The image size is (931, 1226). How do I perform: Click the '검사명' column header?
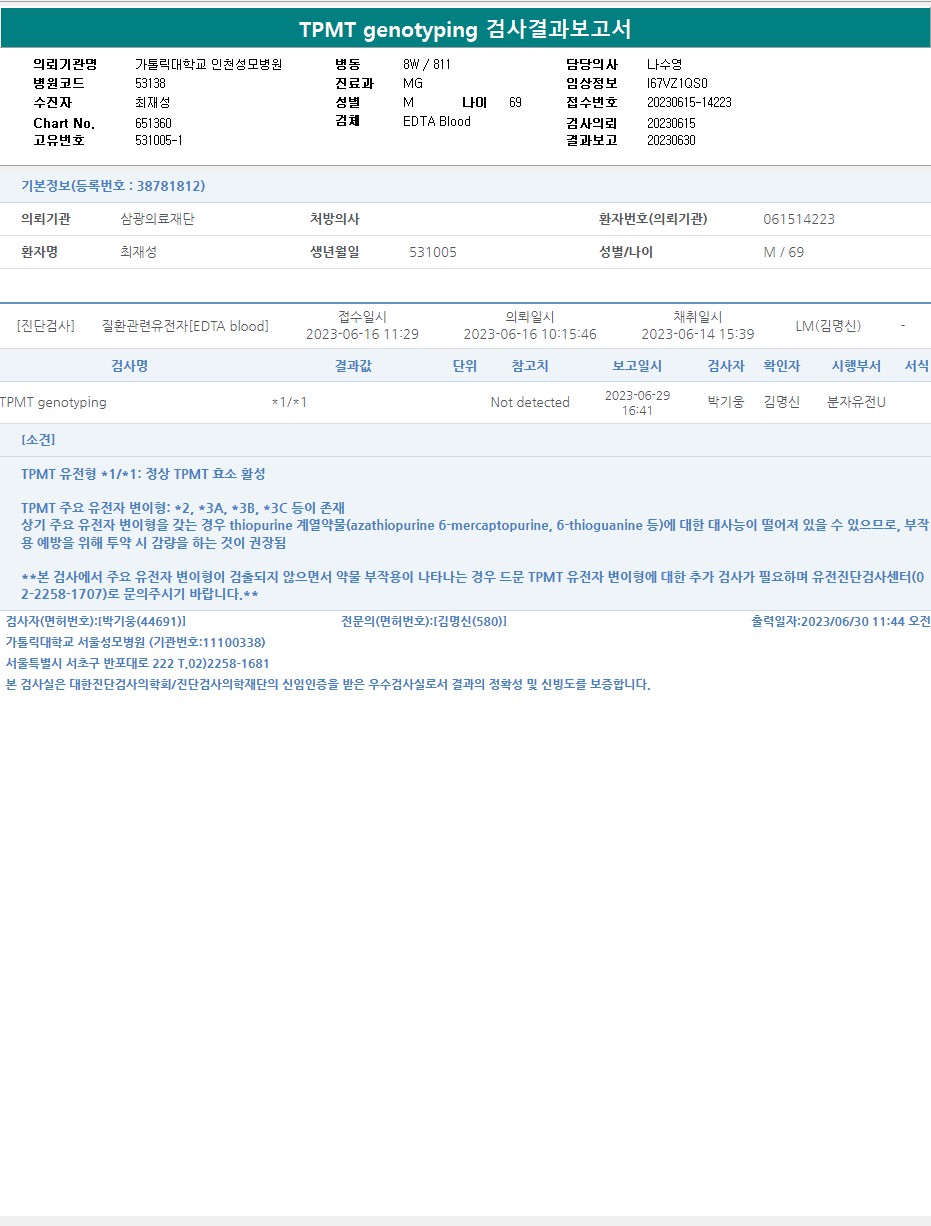[129, 366]
